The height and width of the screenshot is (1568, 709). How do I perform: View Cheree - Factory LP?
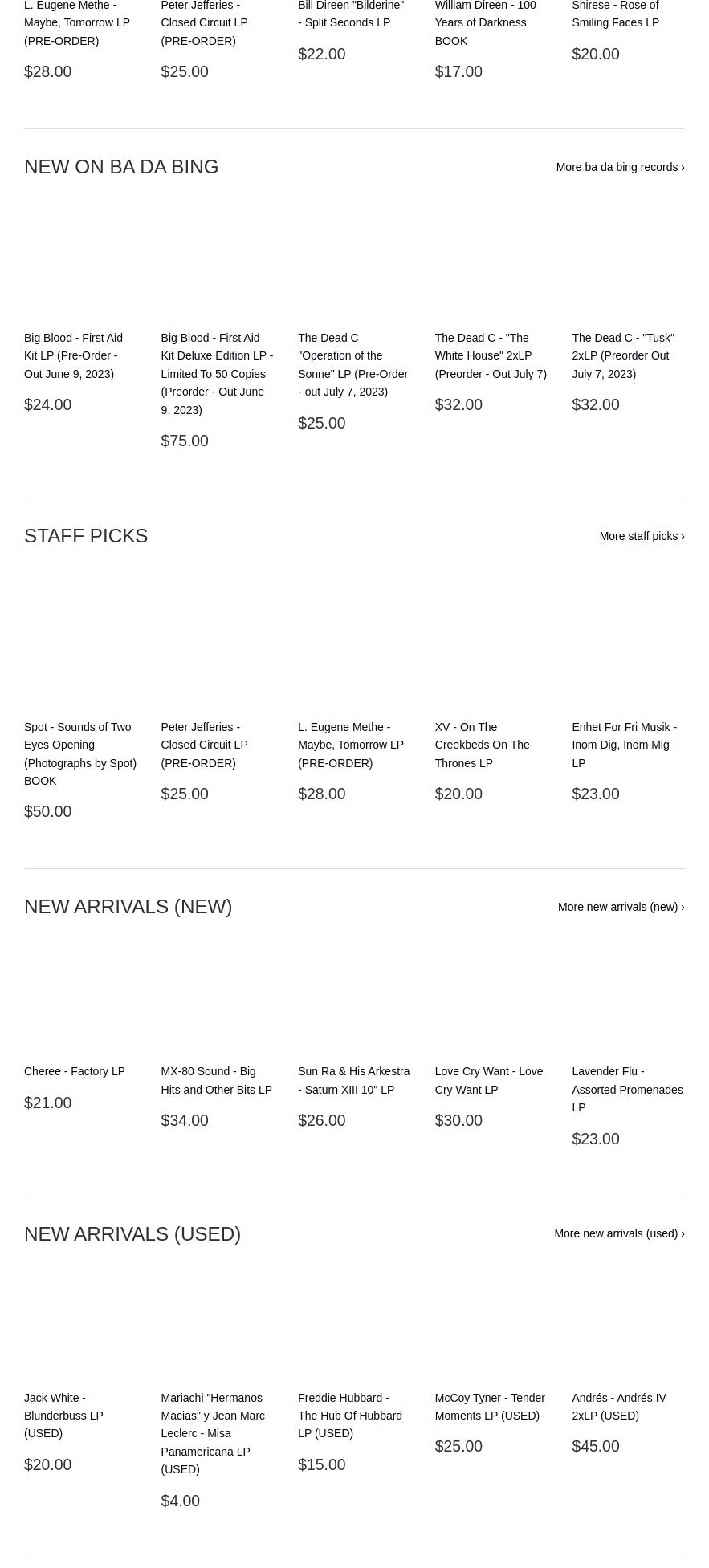pos(75,1071)
